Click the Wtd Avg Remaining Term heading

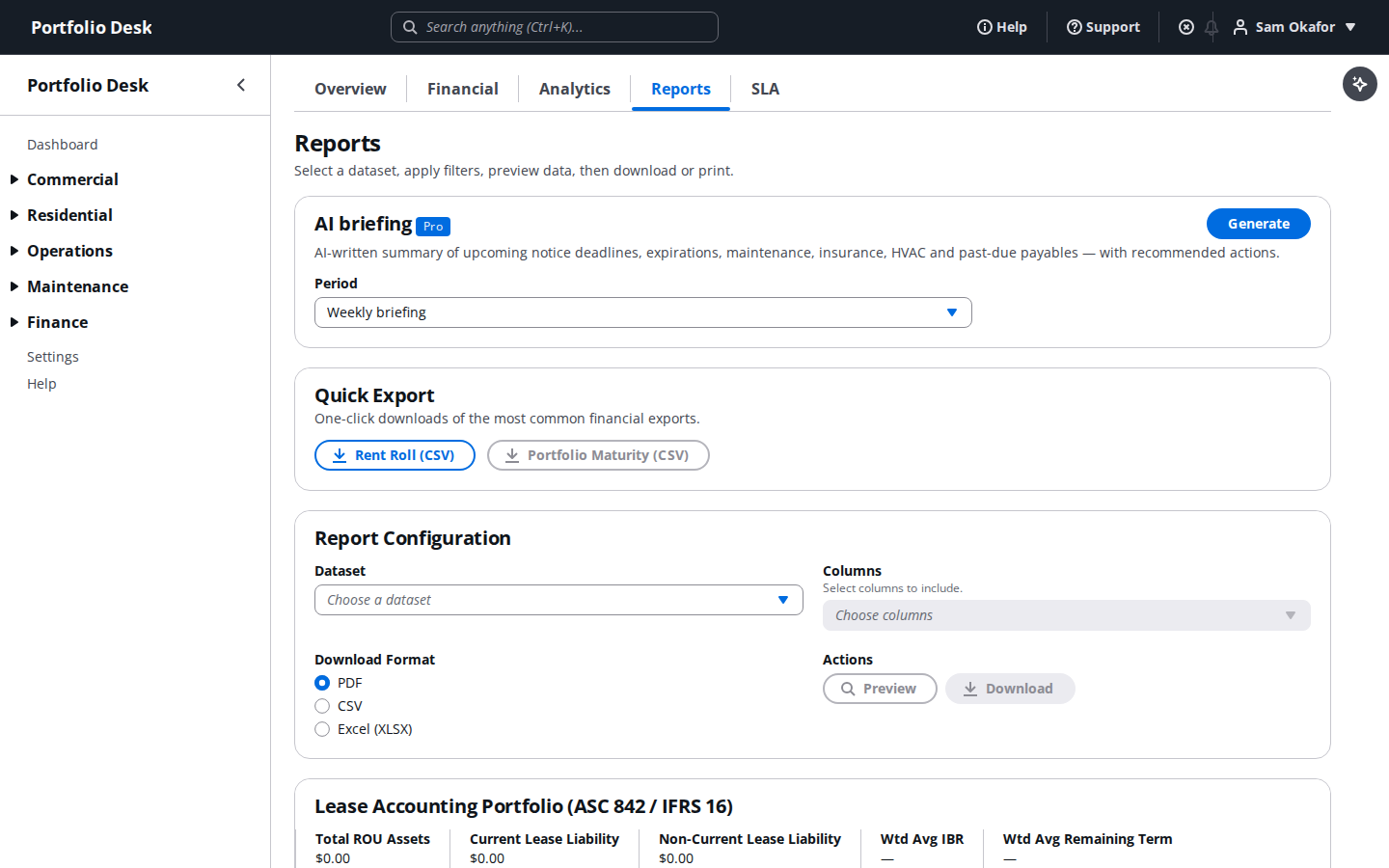(1087, 839)
